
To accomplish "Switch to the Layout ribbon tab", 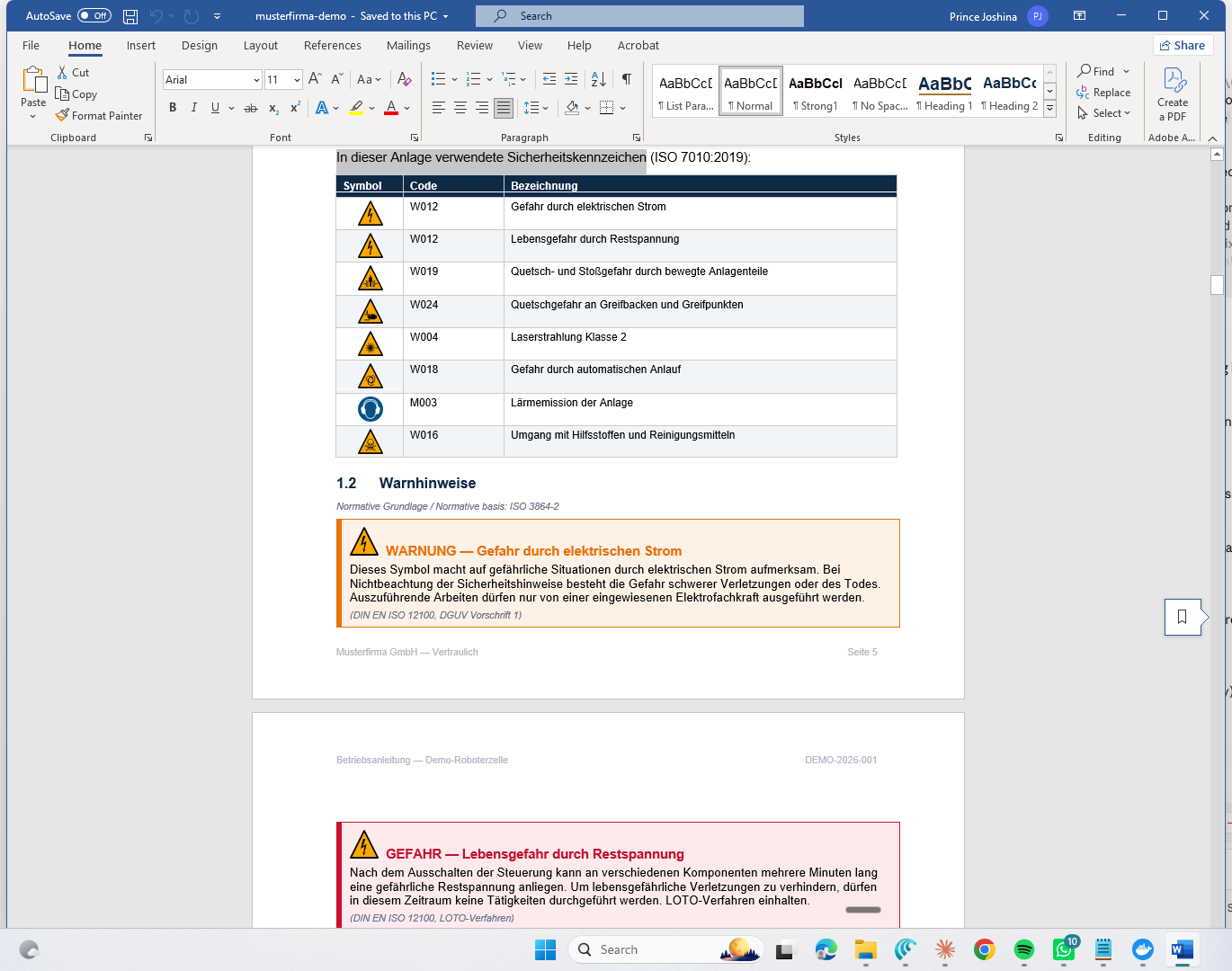I will 261,45.
